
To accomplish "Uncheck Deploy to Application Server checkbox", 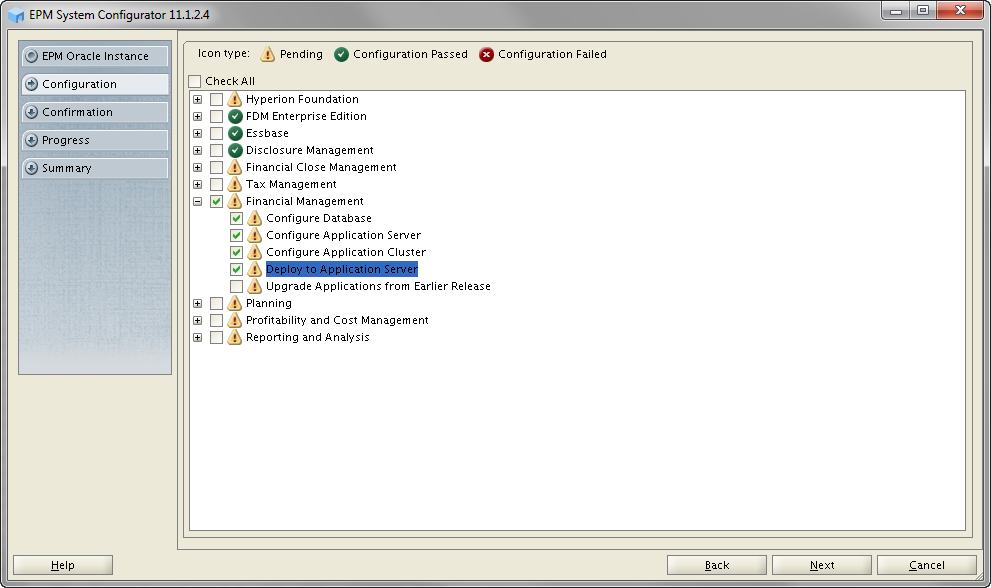I will pyautogui.click(x=236, y=269).
